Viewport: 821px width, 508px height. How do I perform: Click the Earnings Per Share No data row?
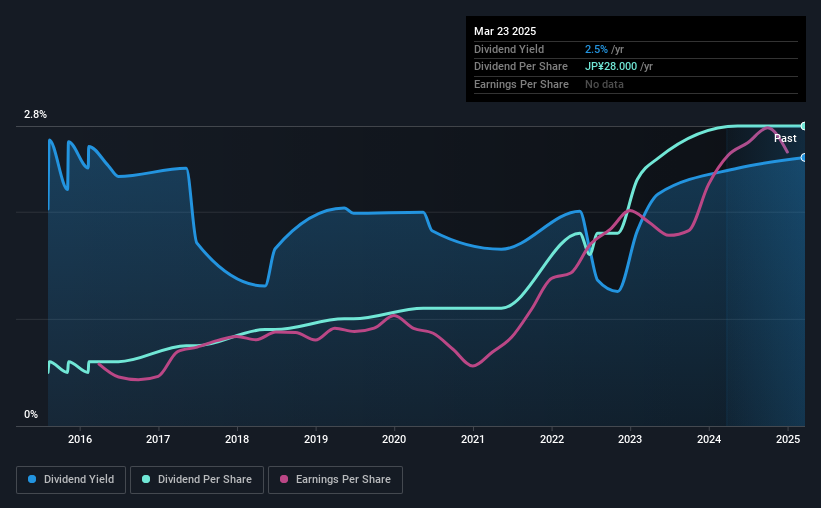coord(636,84)
